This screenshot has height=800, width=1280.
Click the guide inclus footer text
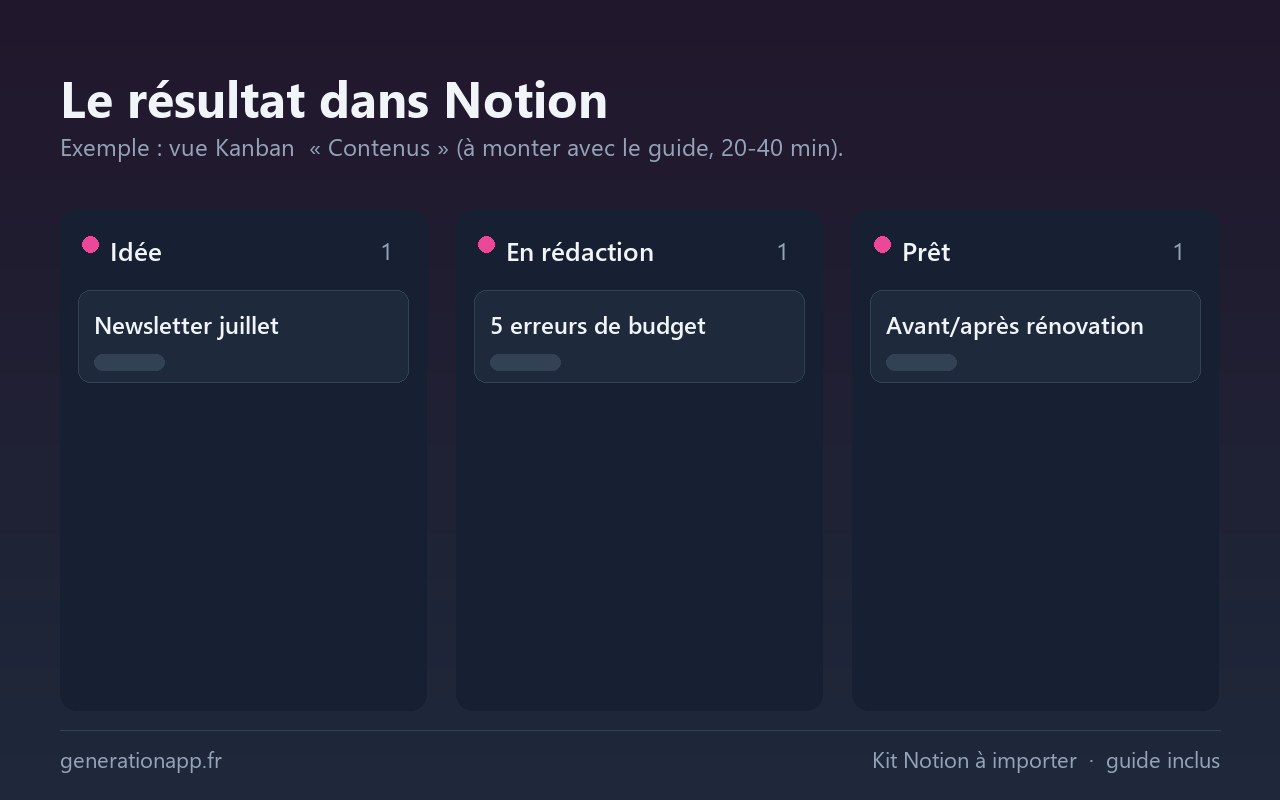point(1163,761)
